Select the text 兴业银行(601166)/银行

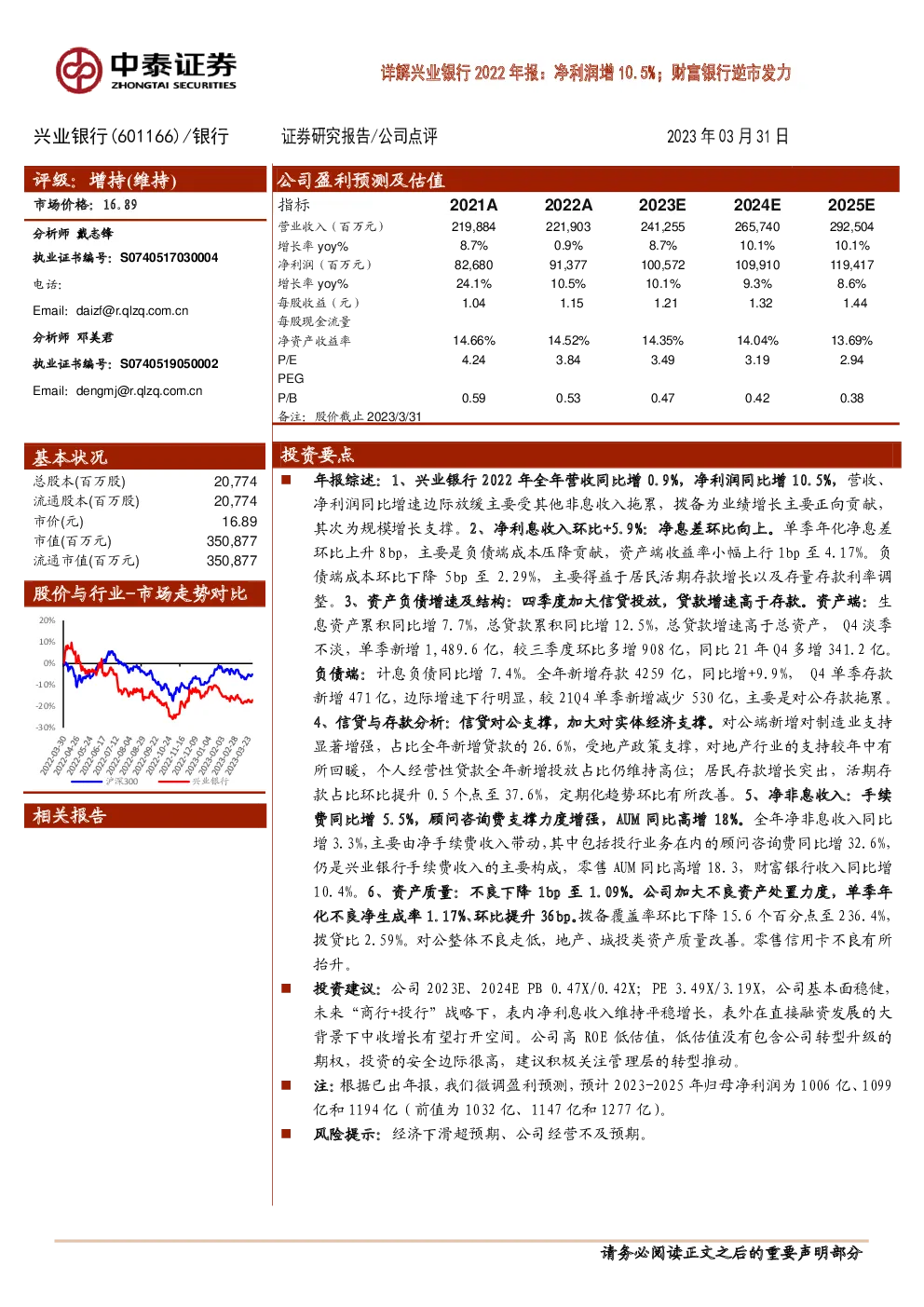(x=131, y=136)
